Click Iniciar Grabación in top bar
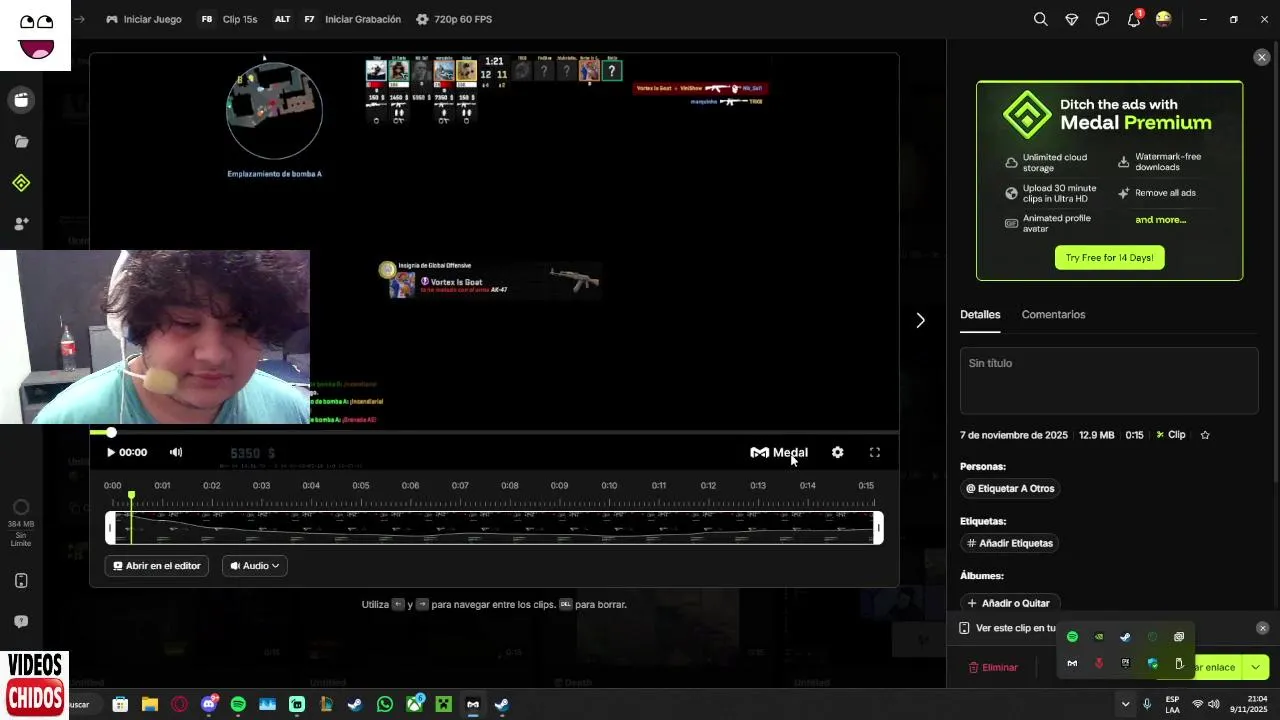The height and width of the screenshot is (720, 1280). tap(351, 19)
